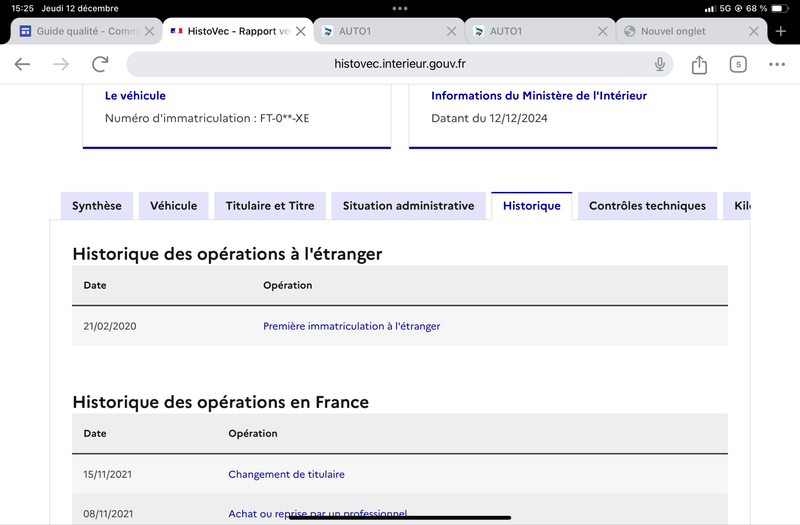Viewport: 800px width, 525px height.
Task: Open the Véhicule tab
Action: (x=173, y=206)
